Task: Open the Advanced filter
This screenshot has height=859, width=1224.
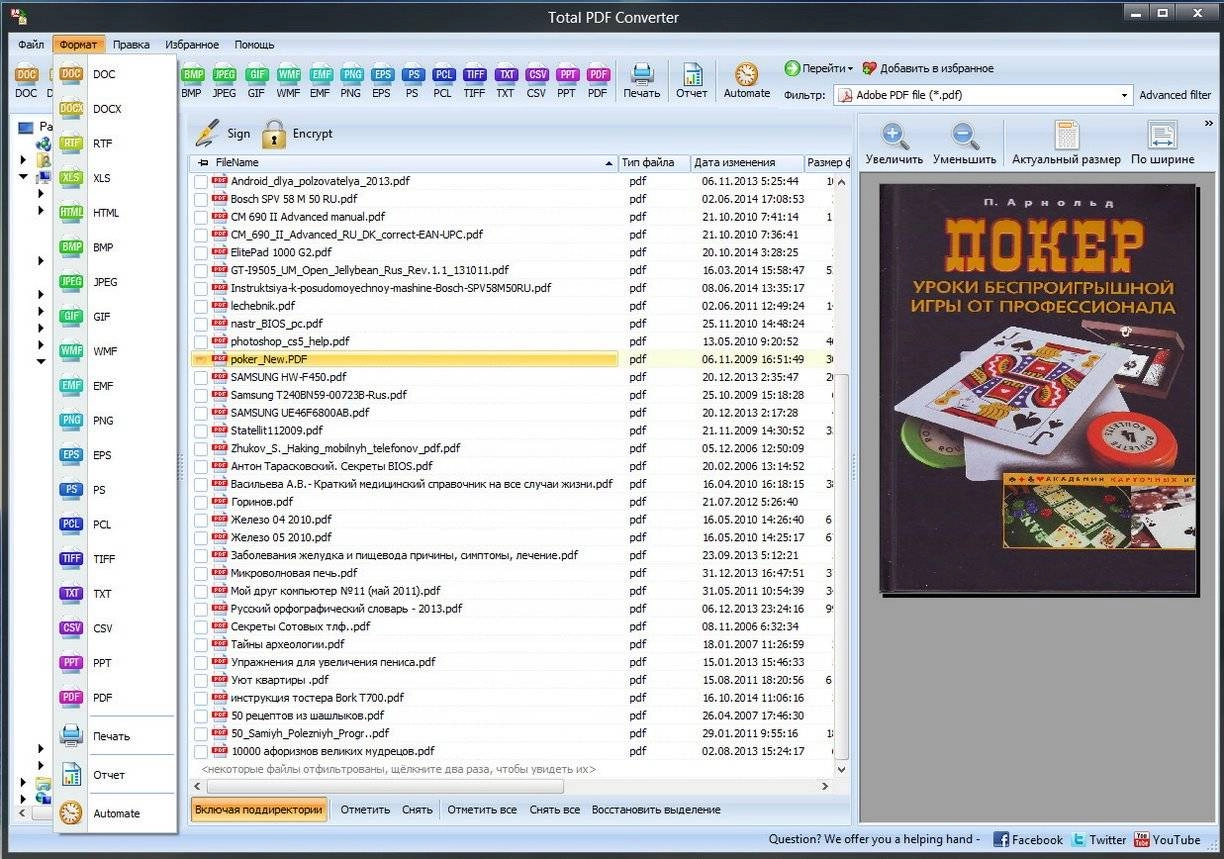Action: point(1175,95)
